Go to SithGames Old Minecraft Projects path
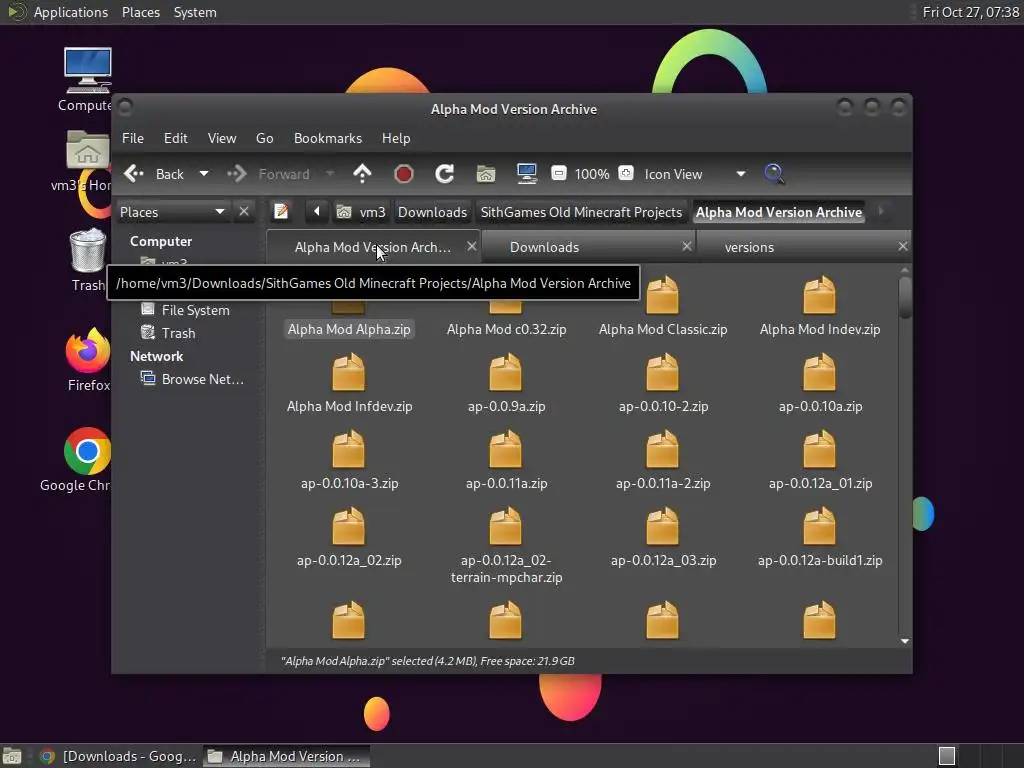 581,212
